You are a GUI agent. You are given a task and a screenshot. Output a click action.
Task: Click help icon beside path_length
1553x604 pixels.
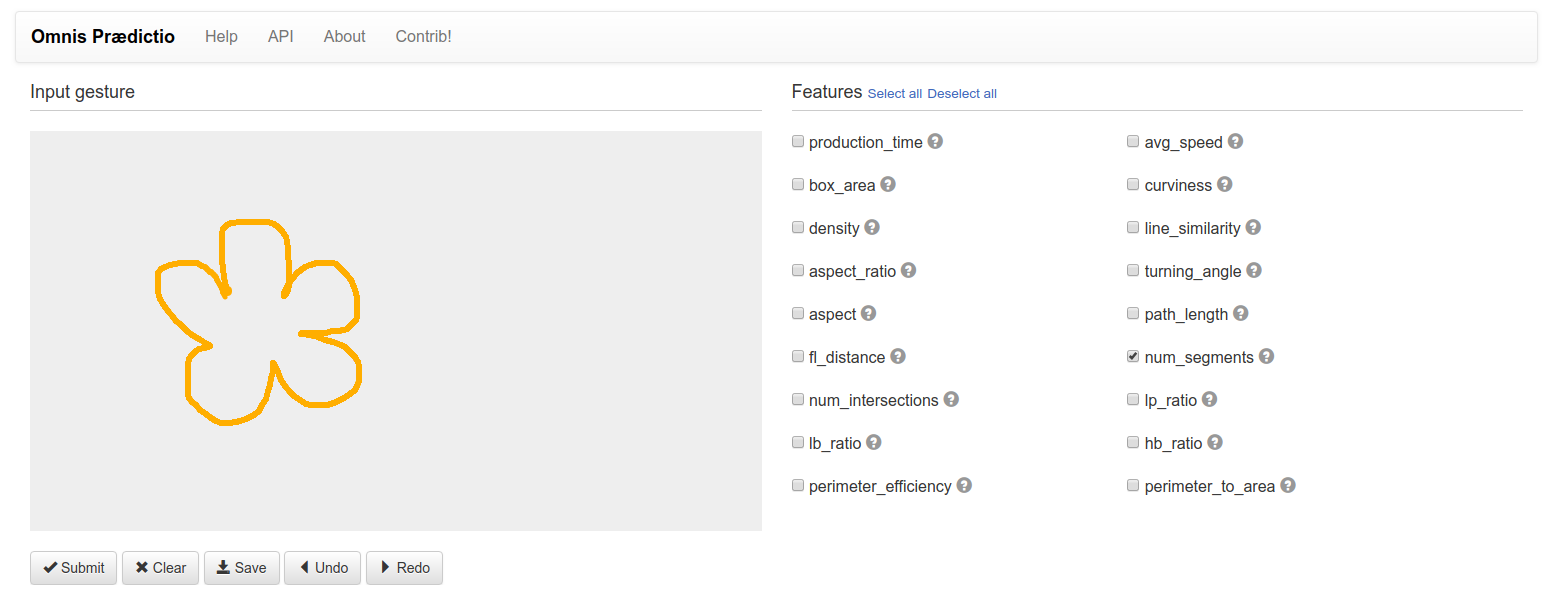tap(1240, 314)
